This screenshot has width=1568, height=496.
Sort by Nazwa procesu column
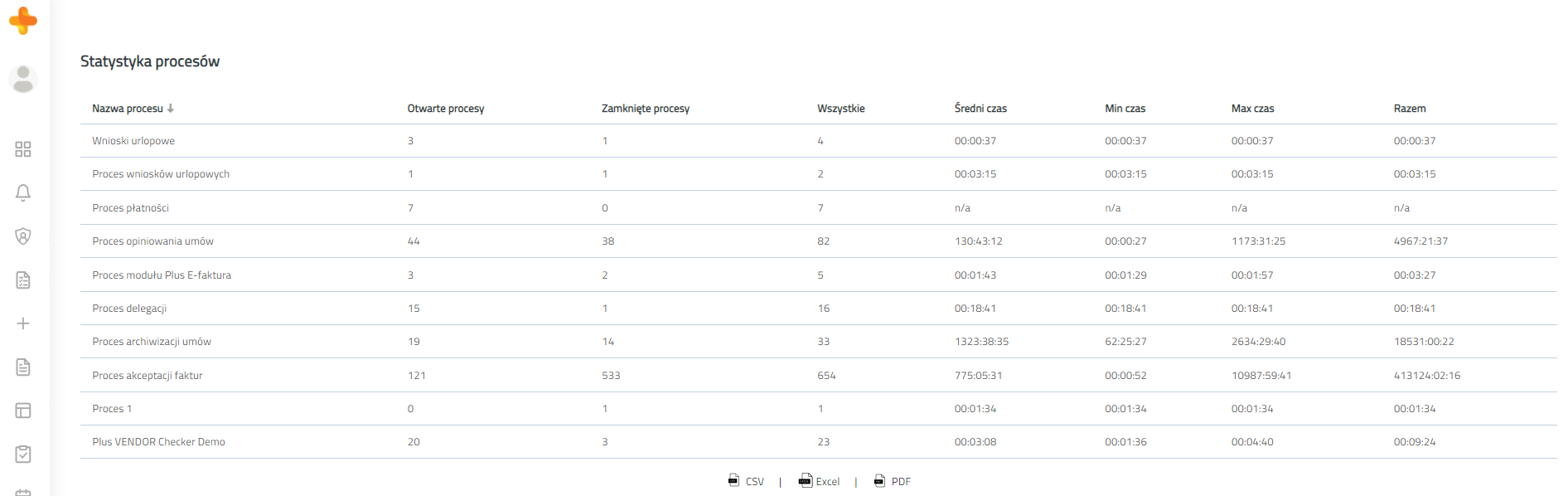[128, 109]
